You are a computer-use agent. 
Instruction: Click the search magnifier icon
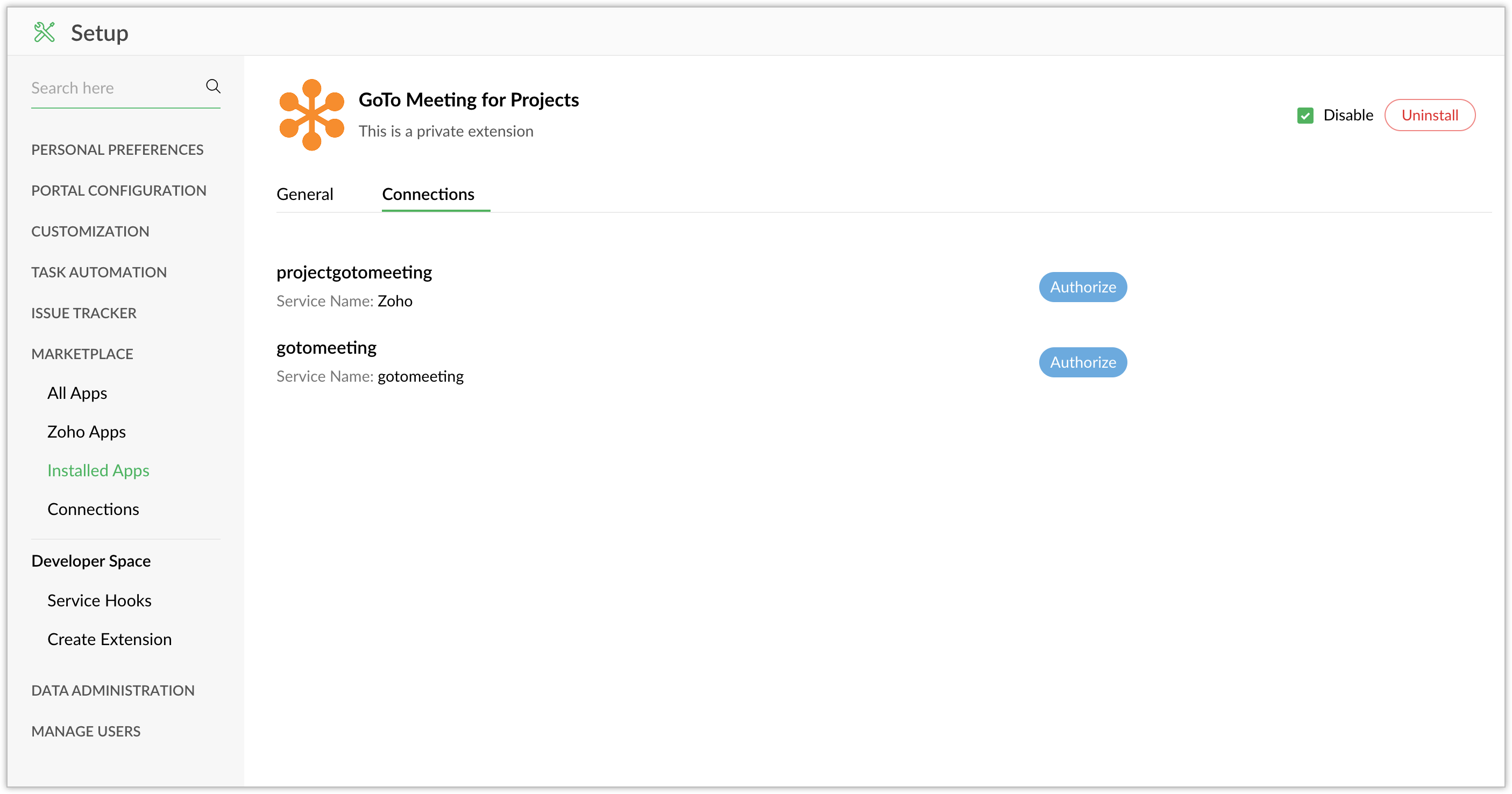click(213, 87)
